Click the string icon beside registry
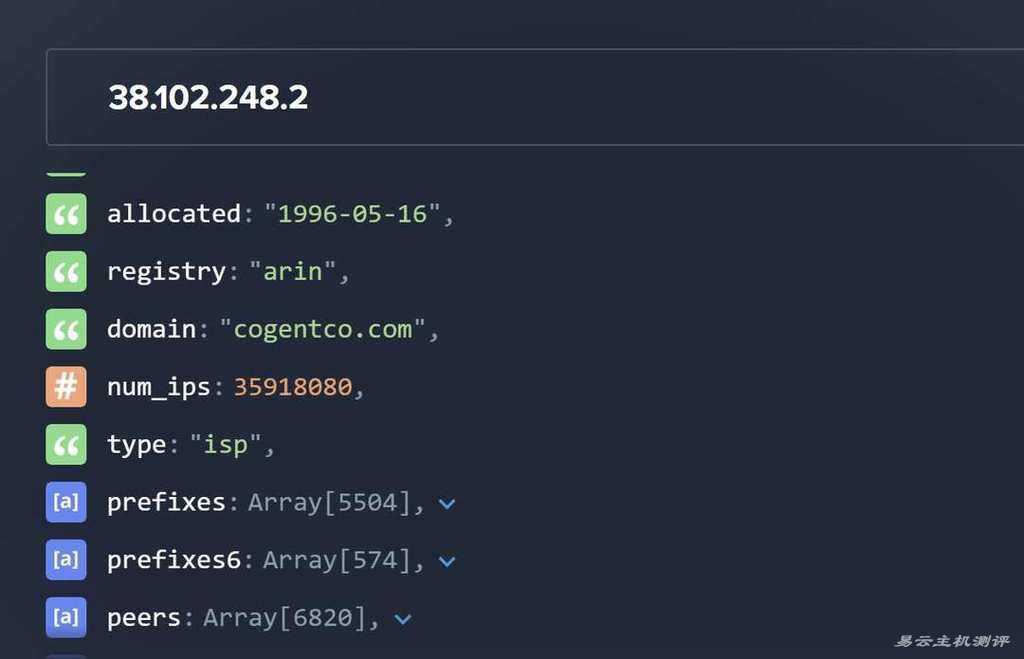Viewport: 1024px width, 659px height. point(66,272)
